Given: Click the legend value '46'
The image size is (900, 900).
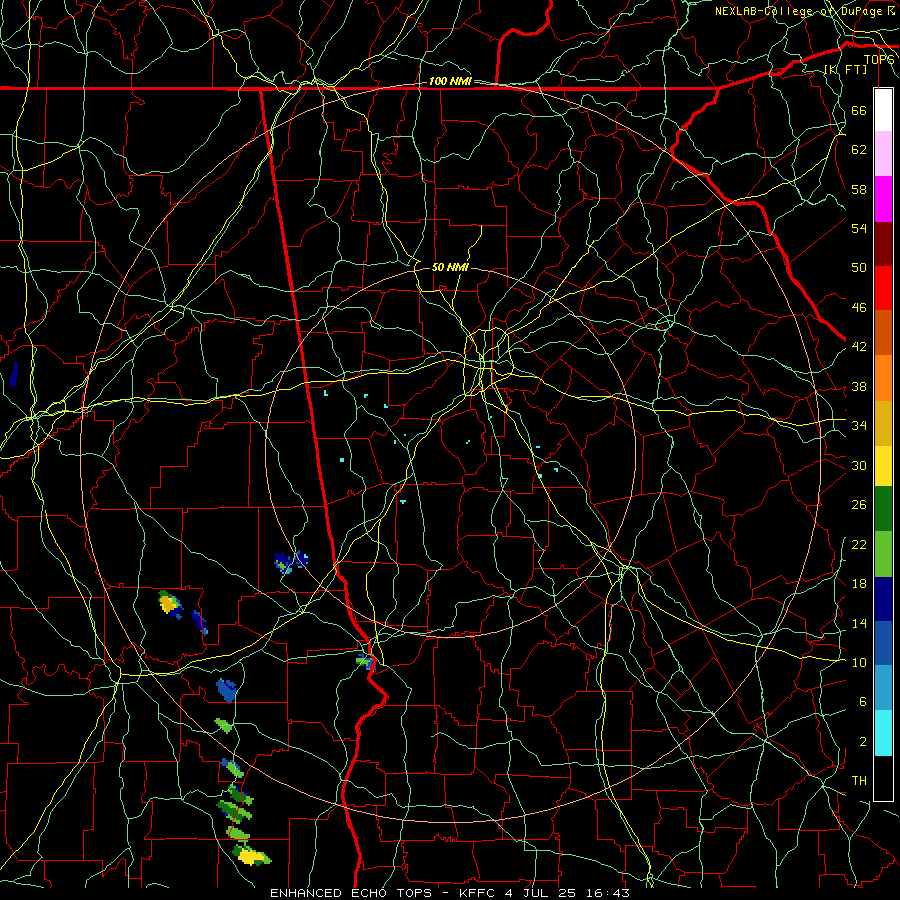Looking at the screenshot, I should (859, 308).
